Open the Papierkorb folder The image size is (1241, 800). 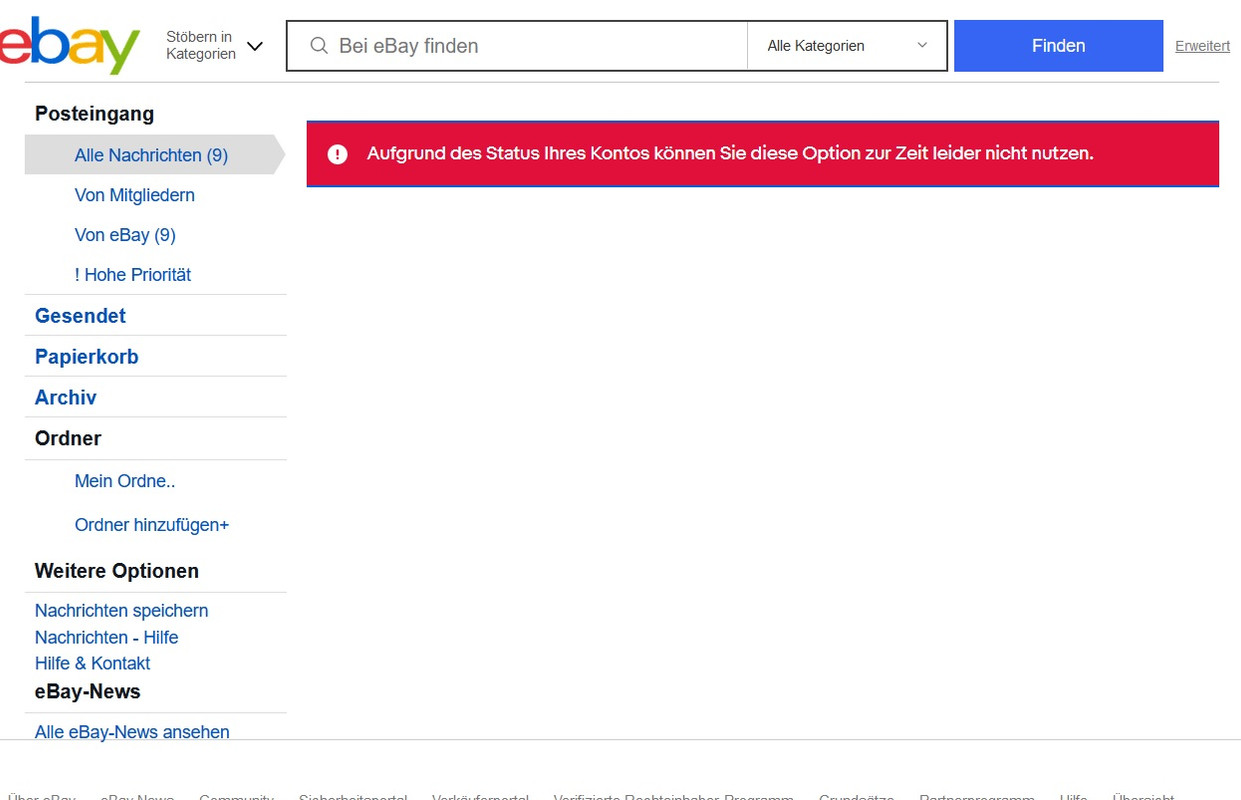(x=86, y=357)
